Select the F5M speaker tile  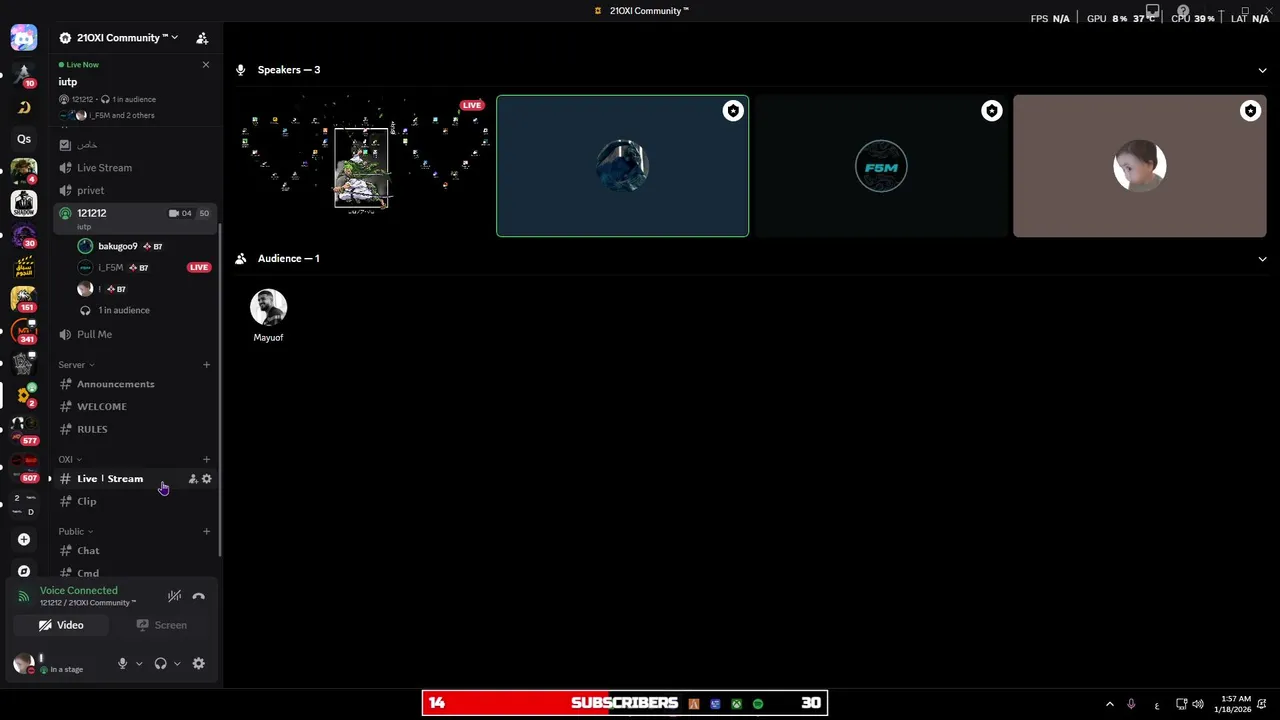[881, 166]
